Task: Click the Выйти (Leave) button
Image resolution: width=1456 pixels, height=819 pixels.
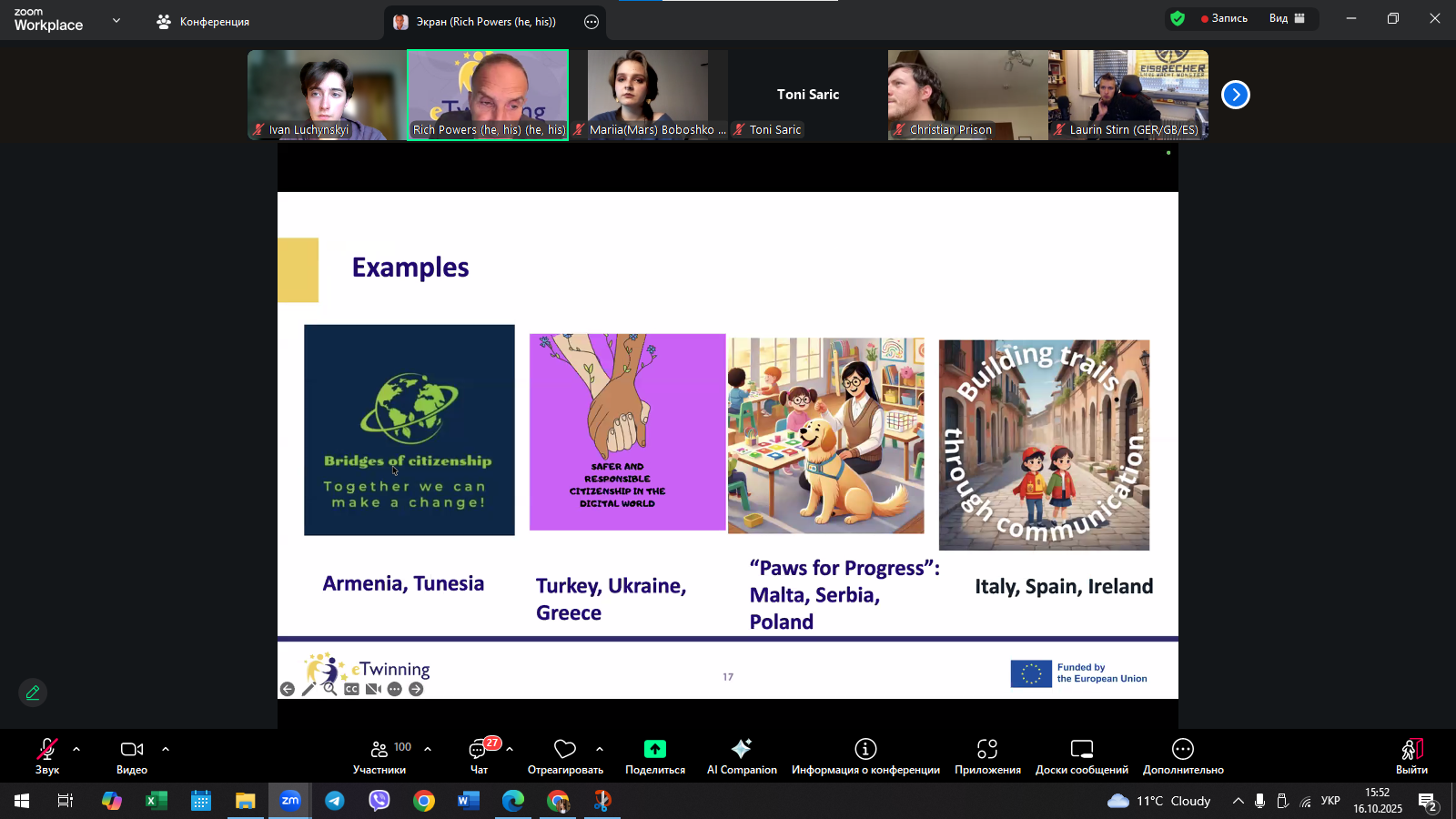Action: pos(1411,755)
